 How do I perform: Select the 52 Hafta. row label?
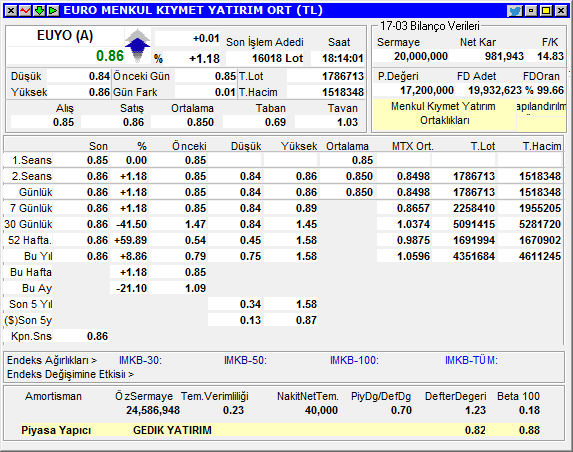point(30,240)
